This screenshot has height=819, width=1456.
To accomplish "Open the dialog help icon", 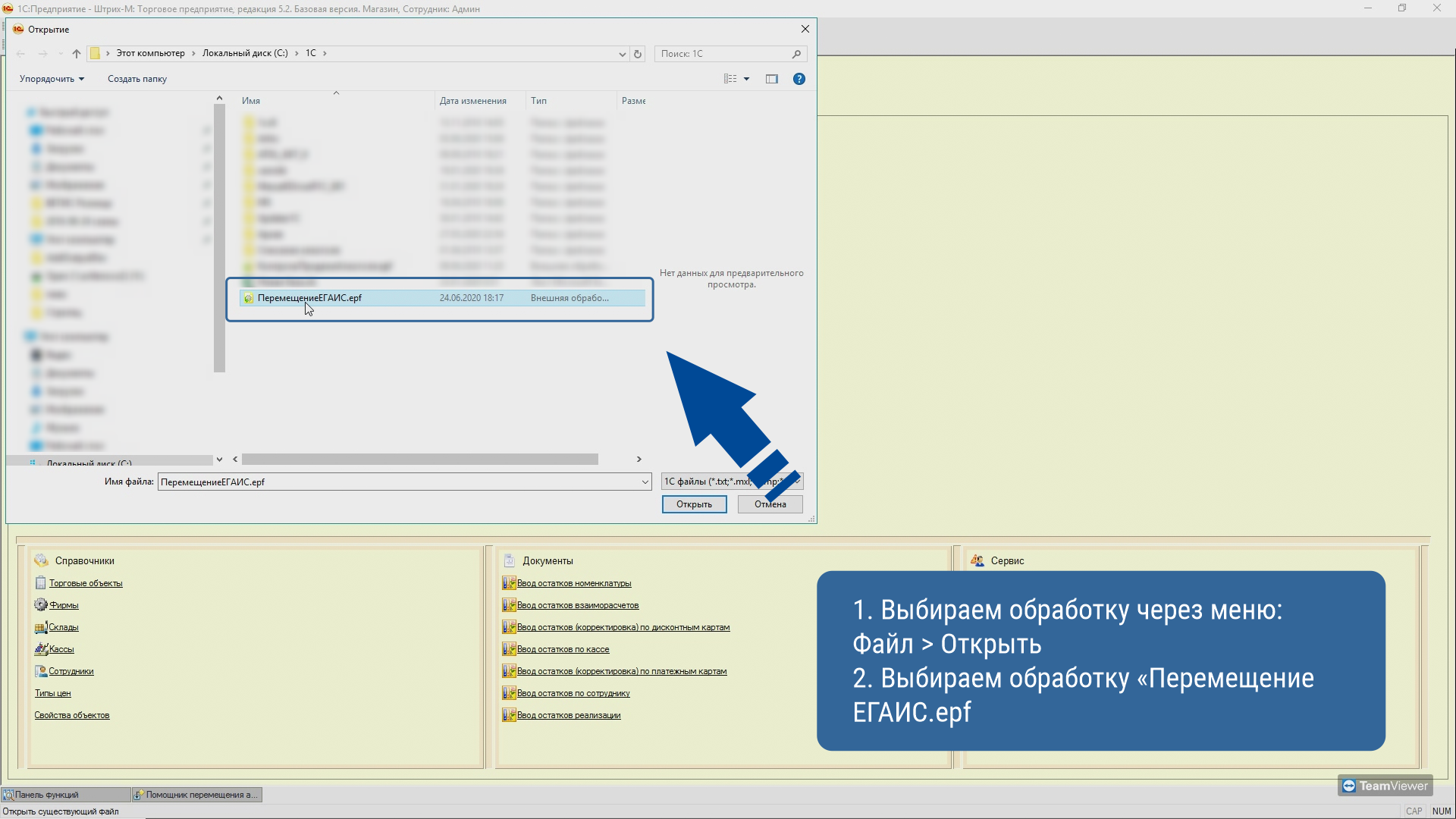I will pos(799,79).
